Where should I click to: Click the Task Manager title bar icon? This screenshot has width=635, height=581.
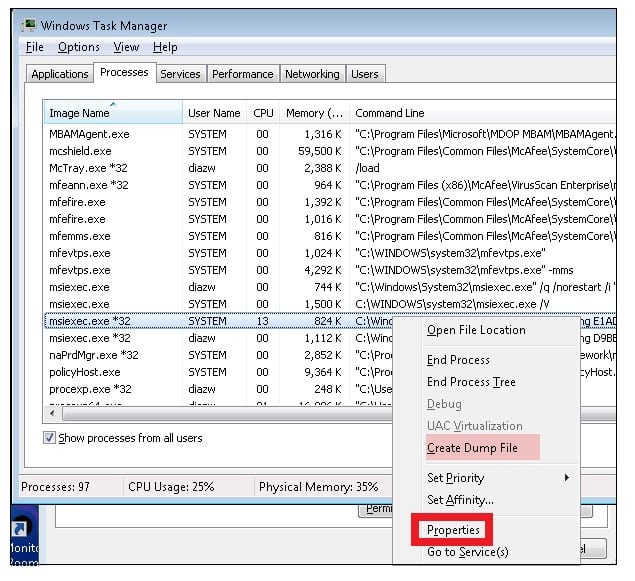(29, 25)
